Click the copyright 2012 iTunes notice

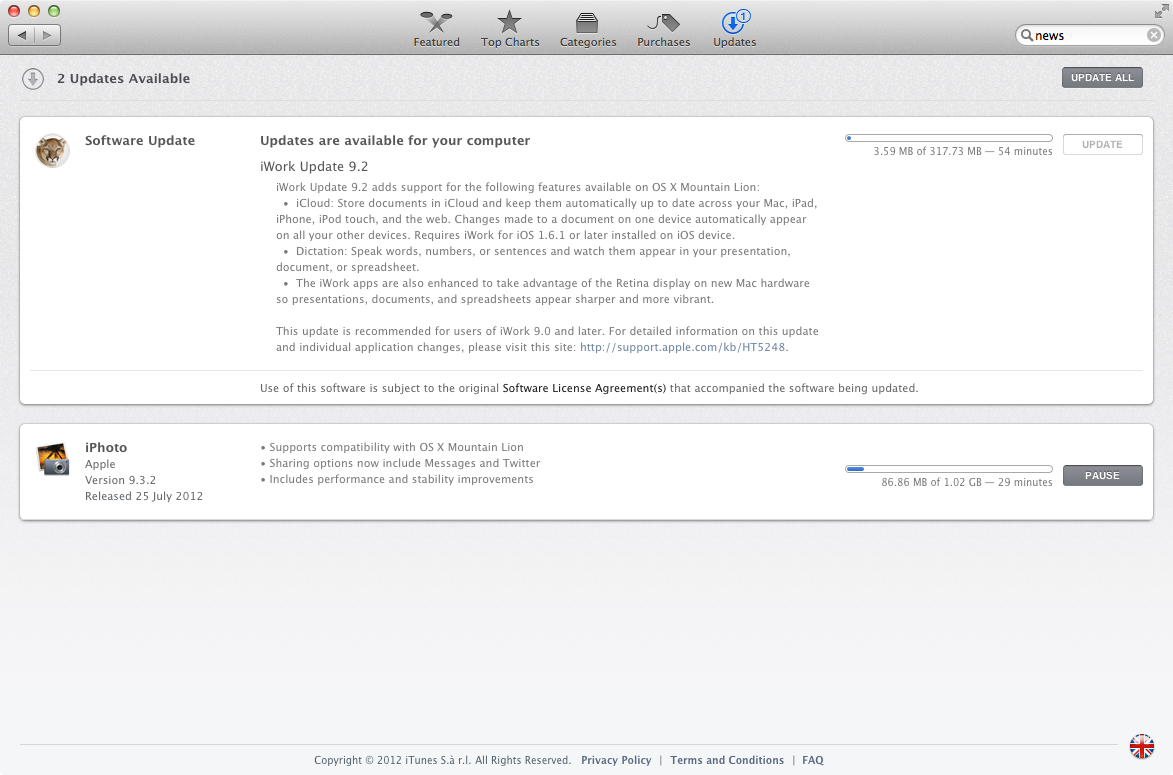(x=443, y=760)
